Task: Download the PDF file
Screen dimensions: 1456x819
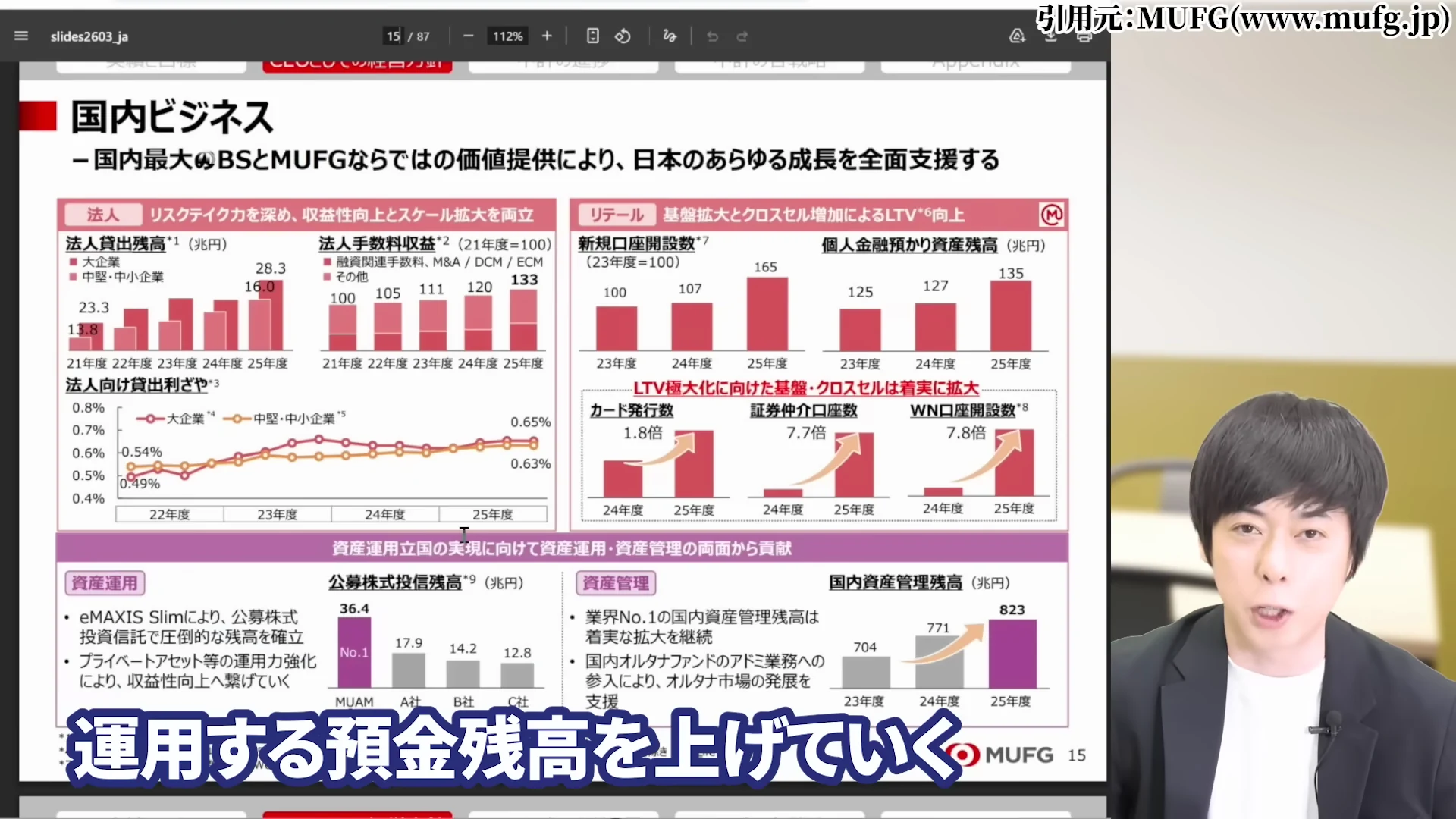Action: pos(1051,36)
